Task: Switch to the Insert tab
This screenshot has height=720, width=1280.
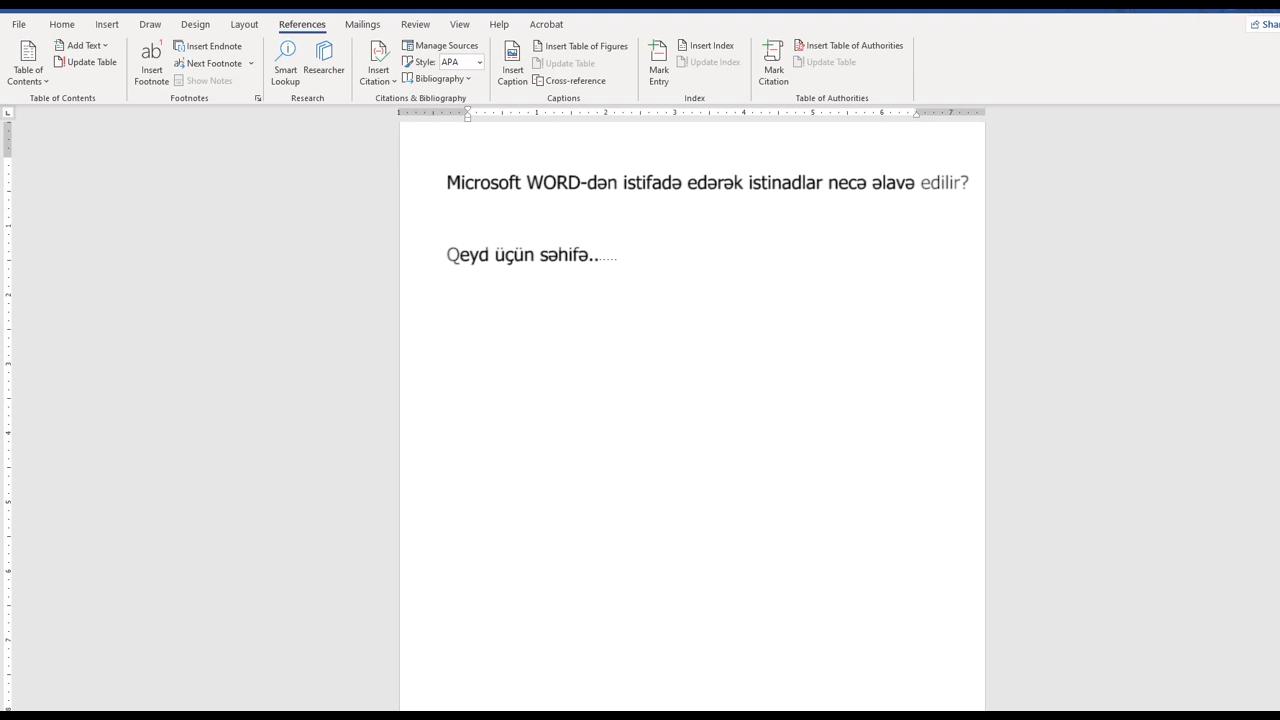Action: (107, 24)
